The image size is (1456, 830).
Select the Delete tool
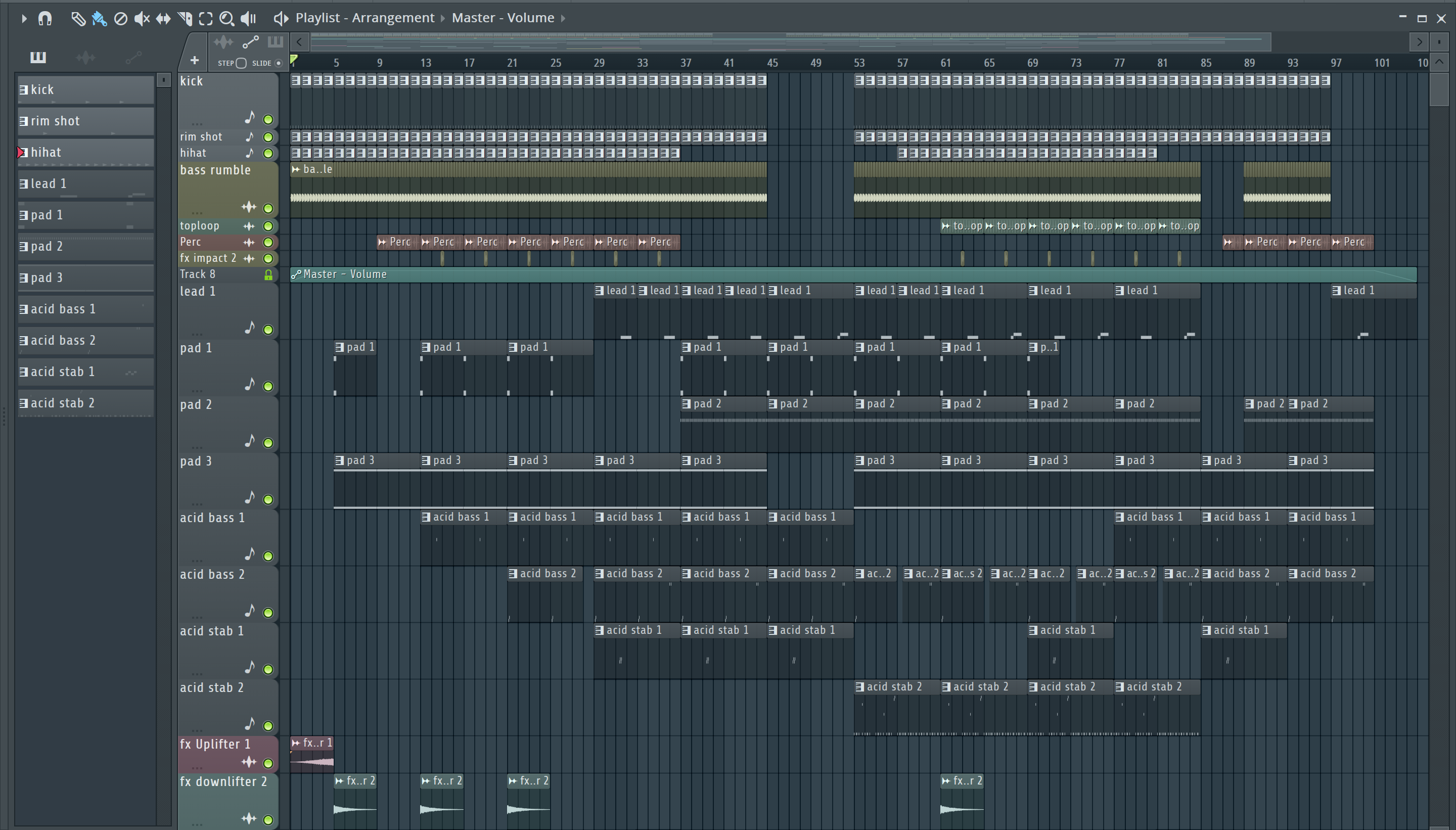[120, 19]
